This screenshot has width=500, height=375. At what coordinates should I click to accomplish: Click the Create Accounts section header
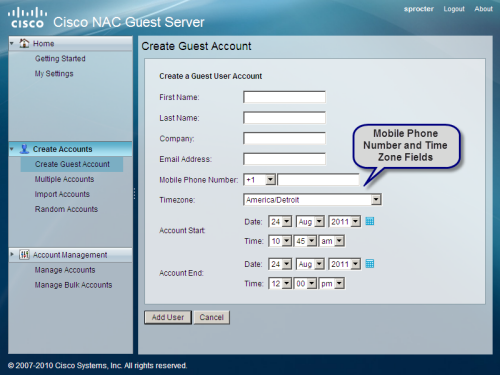(x=70, y=149)
